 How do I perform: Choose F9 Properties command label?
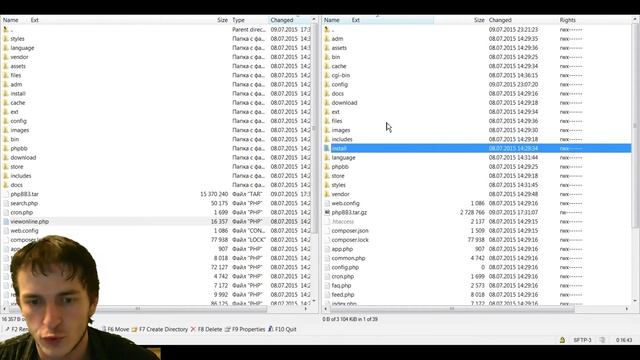pyautogui.click(x=249, y=329)
